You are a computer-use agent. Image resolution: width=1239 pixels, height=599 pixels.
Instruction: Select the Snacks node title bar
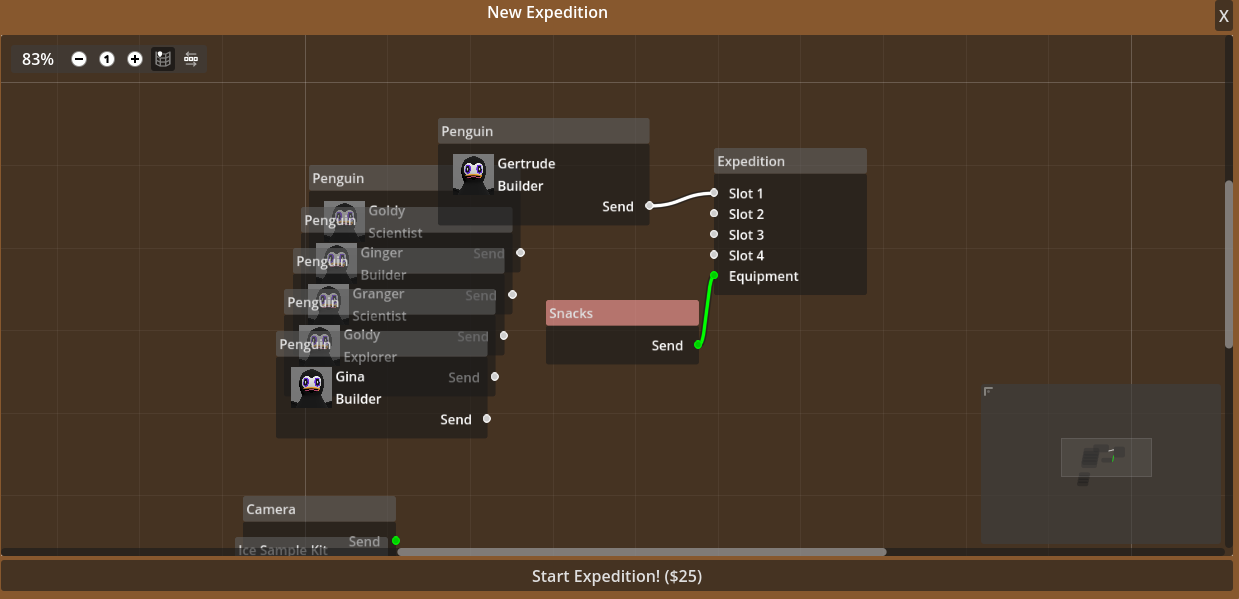tap(622, 313)
